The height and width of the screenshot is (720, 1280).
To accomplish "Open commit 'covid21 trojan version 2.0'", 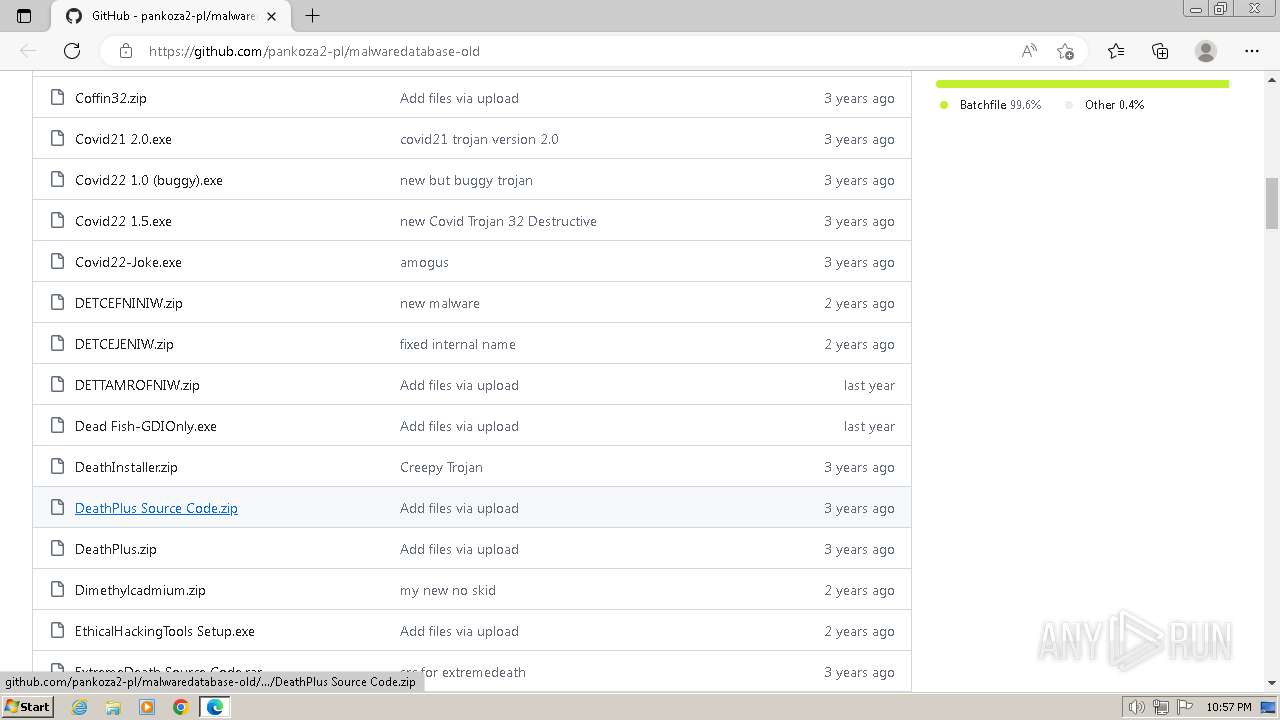I will coord(479,139).
